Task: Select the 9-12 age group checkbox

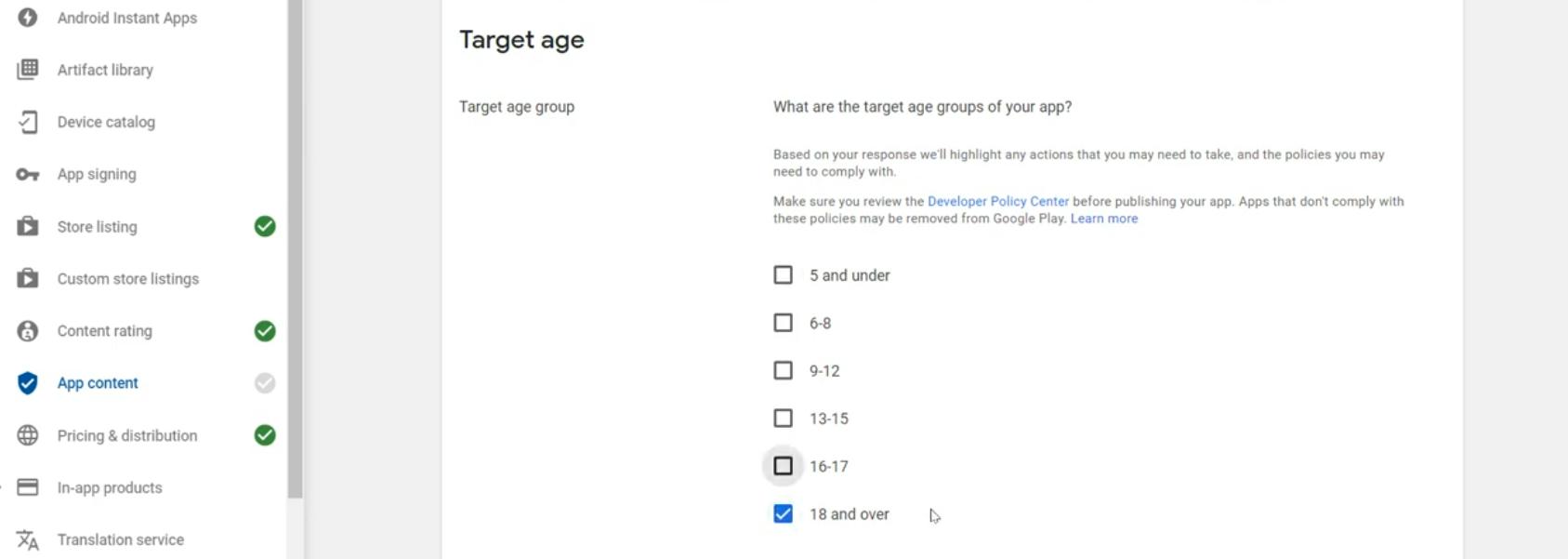Action: [784, 370]
